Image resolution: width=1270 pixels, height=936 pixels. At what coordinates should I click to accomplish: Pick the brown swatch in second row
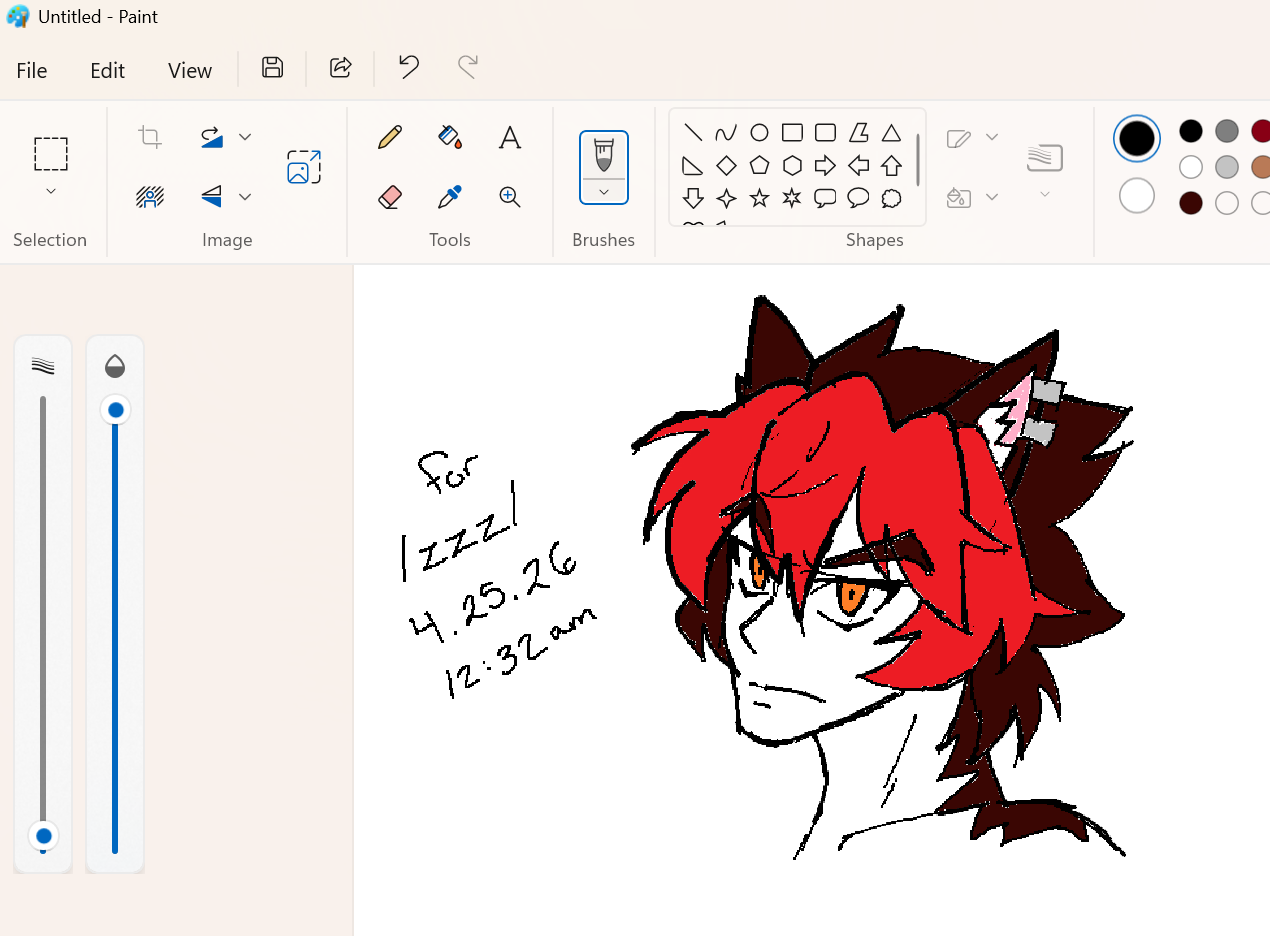1261,167
